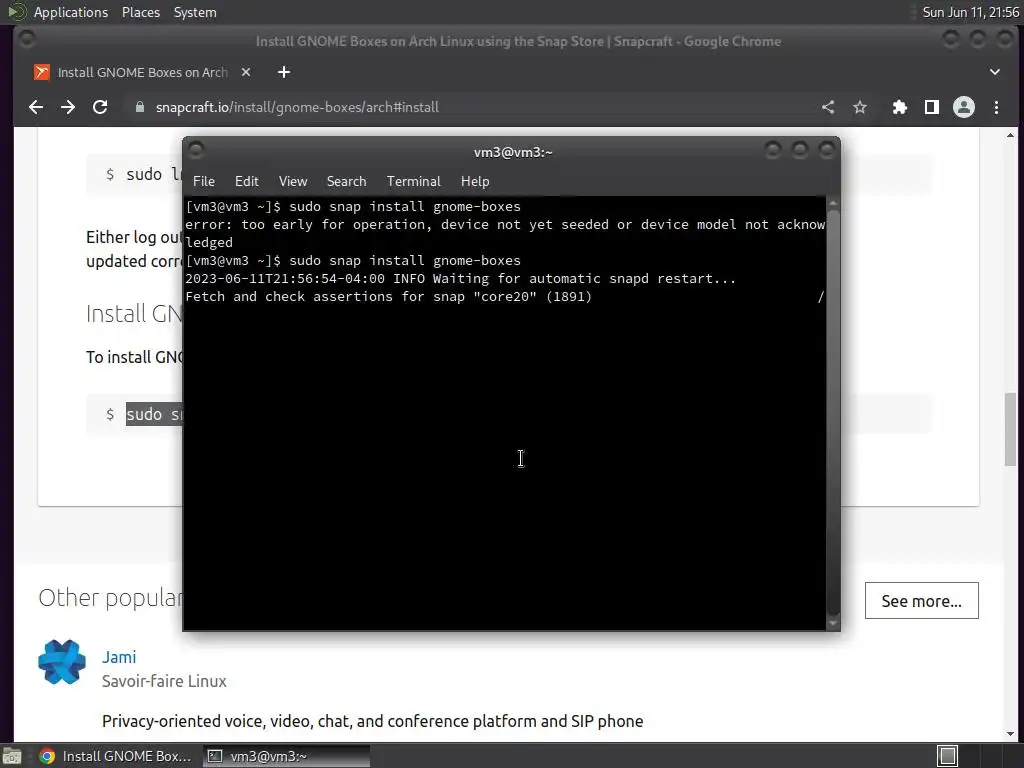Viewport: 1024px width, 768px height.
Task: Open the Applications menu in top panel
Action: pos(71,12)
